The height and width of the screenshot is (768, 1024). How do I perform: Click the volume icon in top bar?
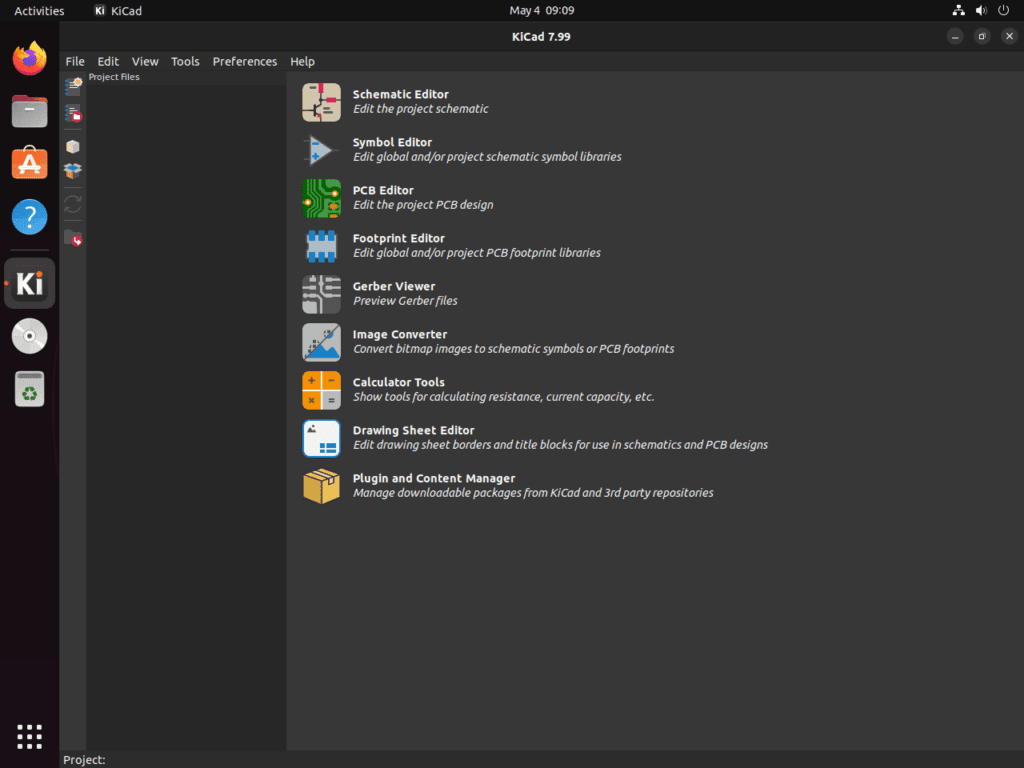click(981, 10)
